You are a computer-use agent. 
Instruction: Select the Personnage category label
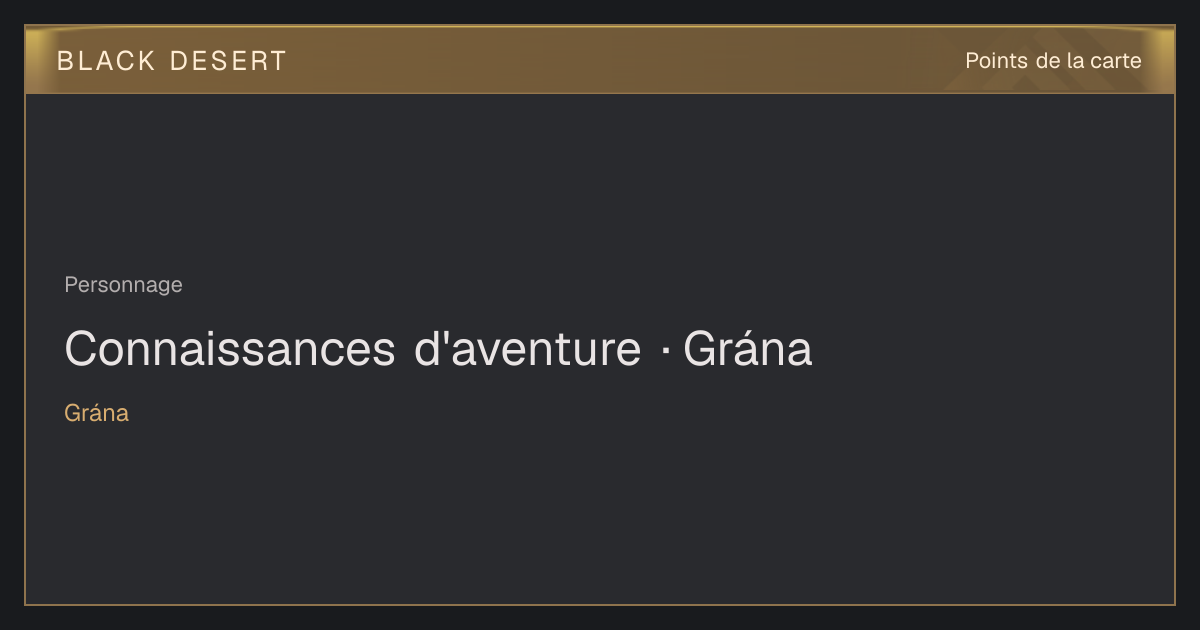pyautogui.click(x=123, y=285)
